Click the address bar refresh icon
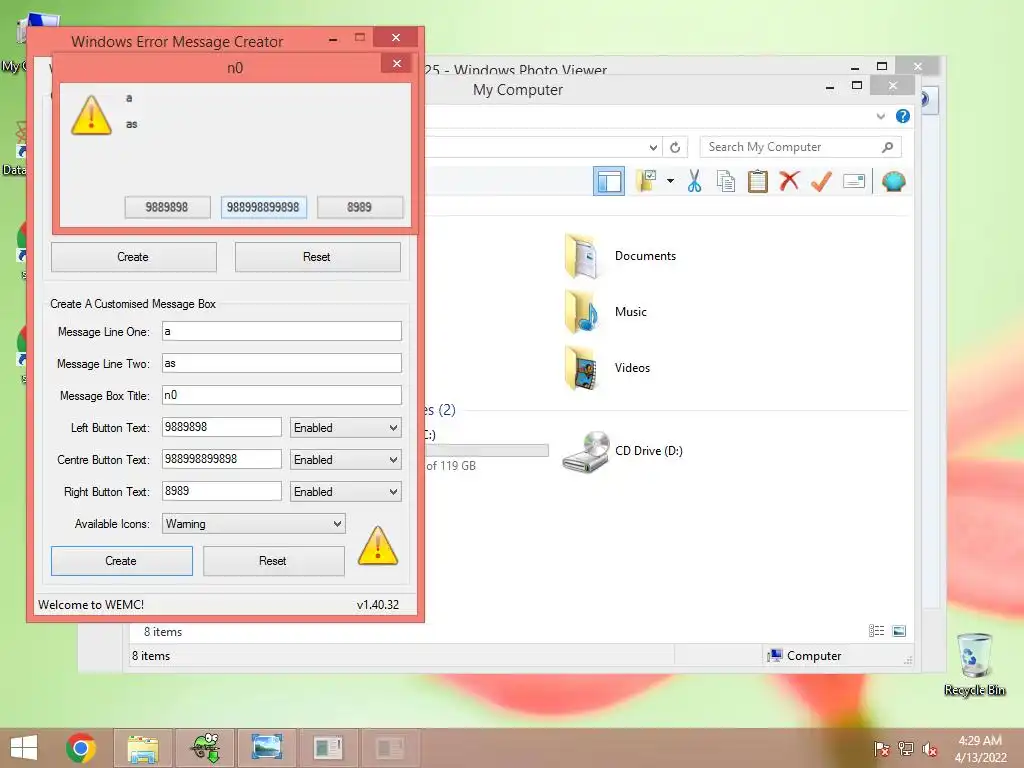This screenshot has height=768, width=1024. coord(675,148)
